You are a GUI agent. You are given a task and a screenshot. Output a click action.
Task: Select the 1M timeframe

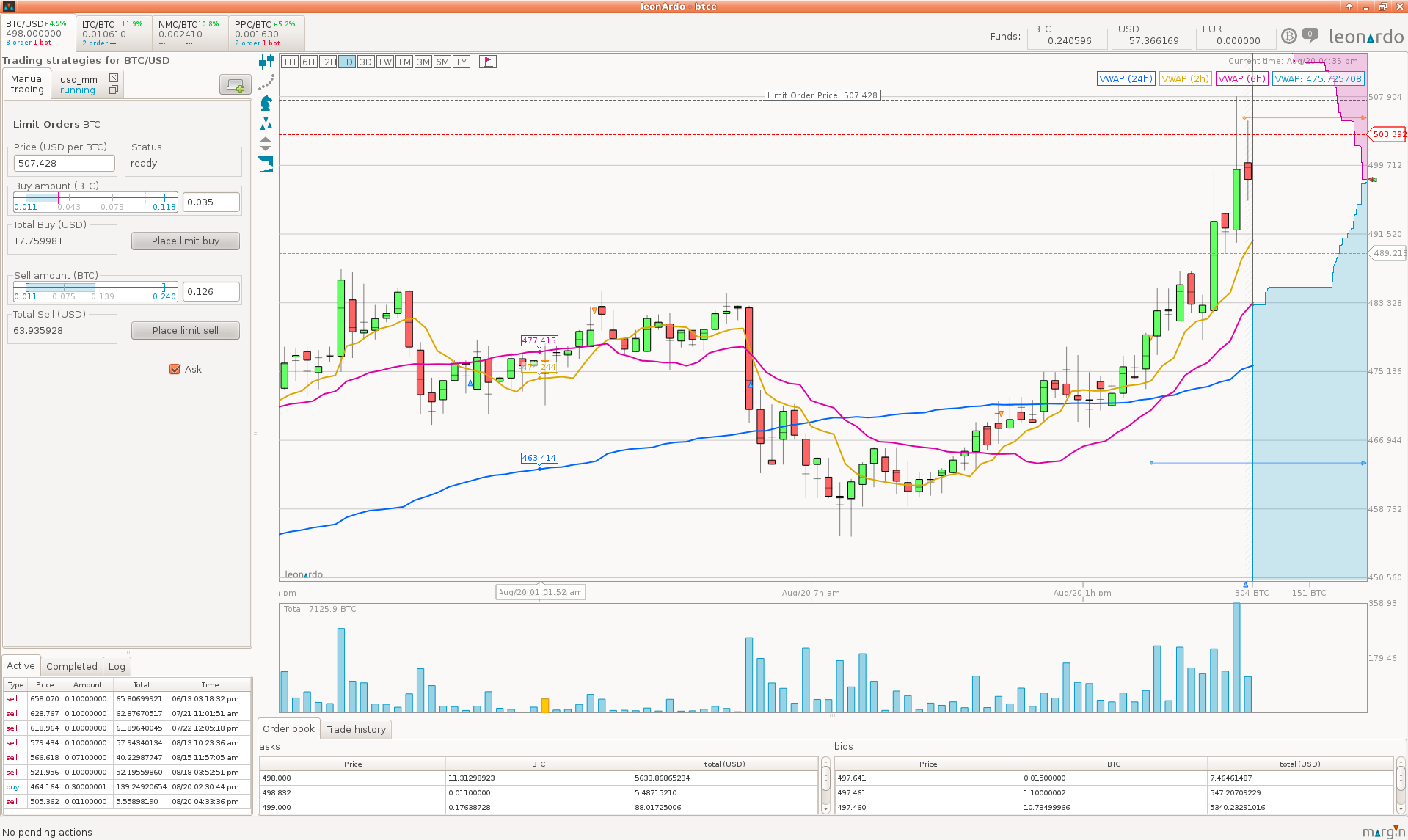coord(404,62)
